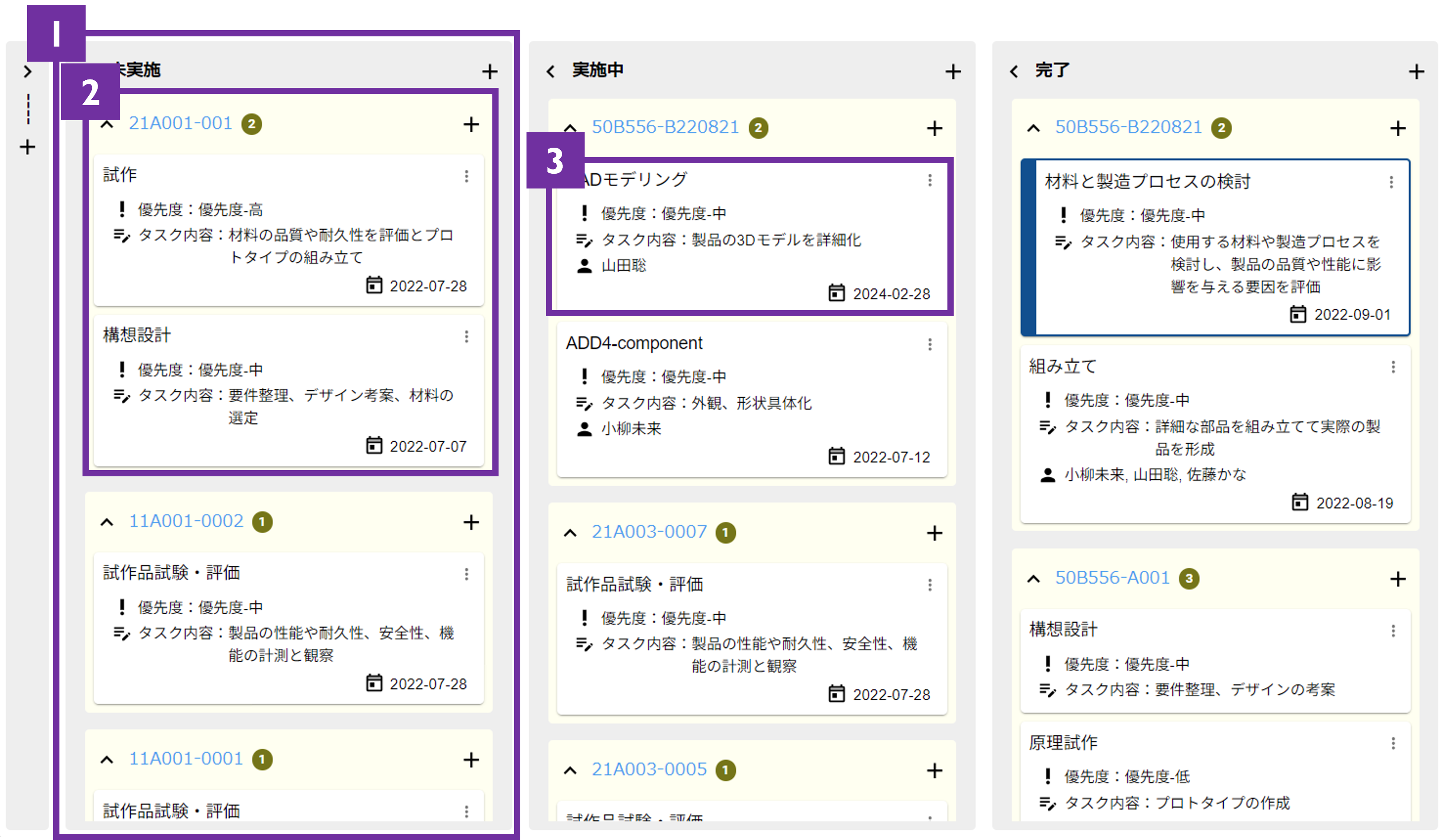Viewport: 1442px width, 840px height.
Task: Add item in the collapsed left column
Action: click(28, 147)
